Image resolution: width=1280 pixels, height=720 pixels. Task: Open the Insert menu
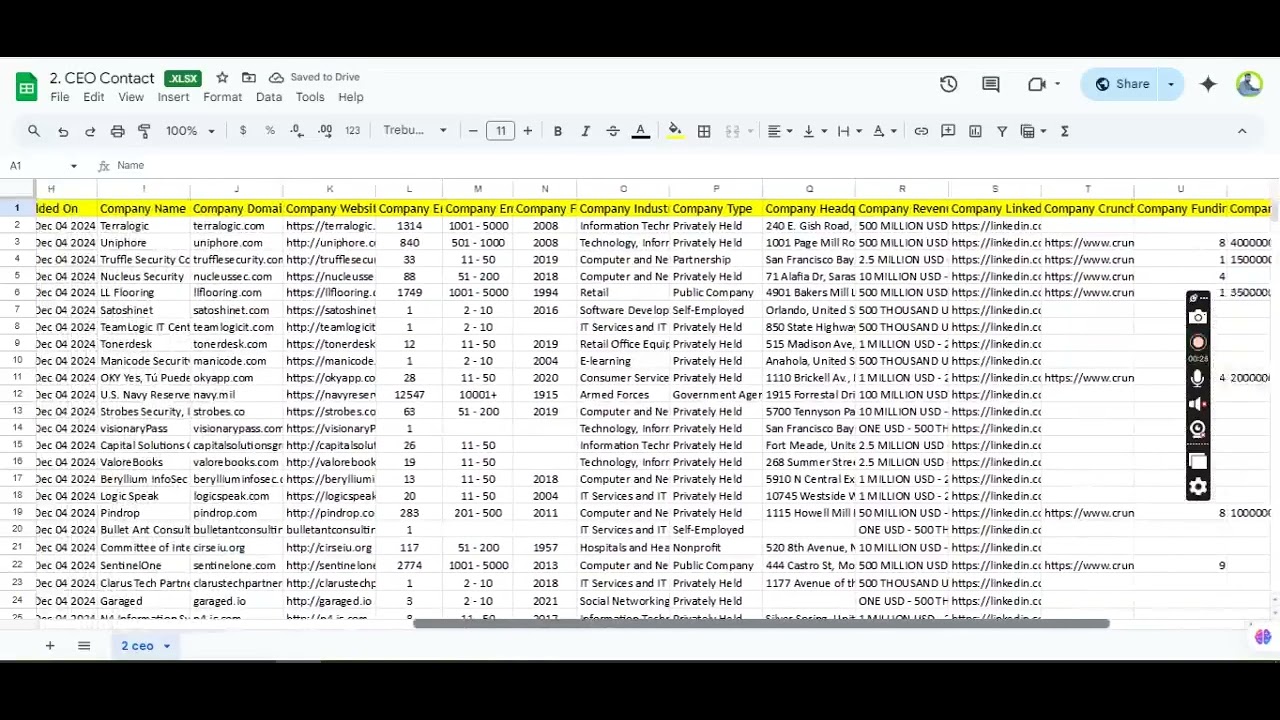point(173,97)
